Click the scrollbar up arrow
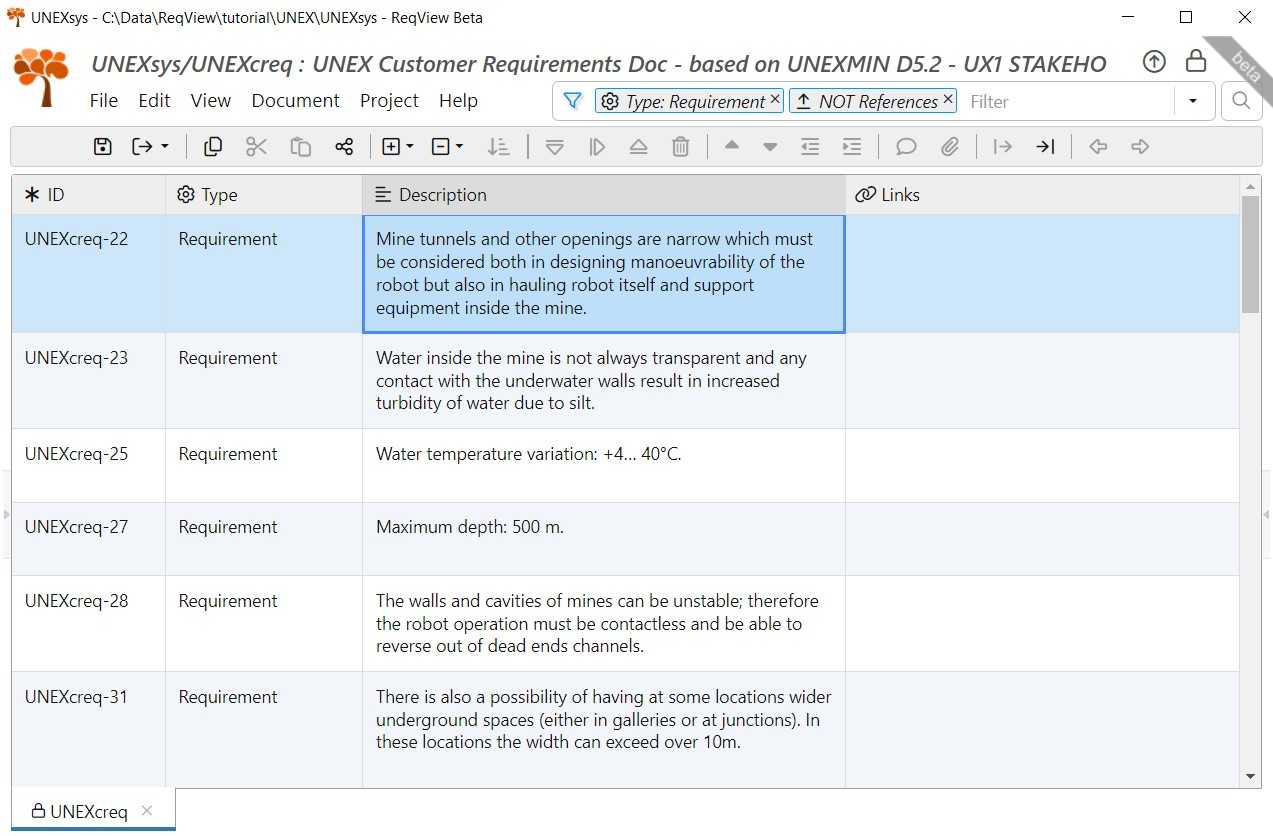The height and width of the screenshot is (836, 1273). tap(1250, 186)
